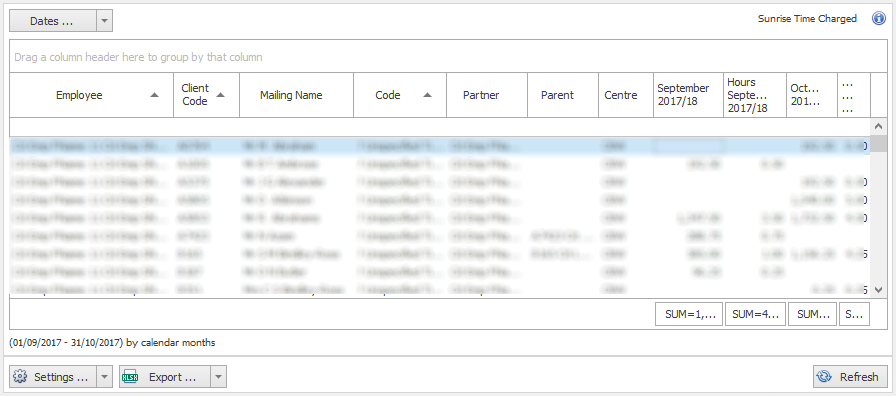Open the Dates button
Screen dimensions: 896x396
pyautogui.click(x=53, y=21)
